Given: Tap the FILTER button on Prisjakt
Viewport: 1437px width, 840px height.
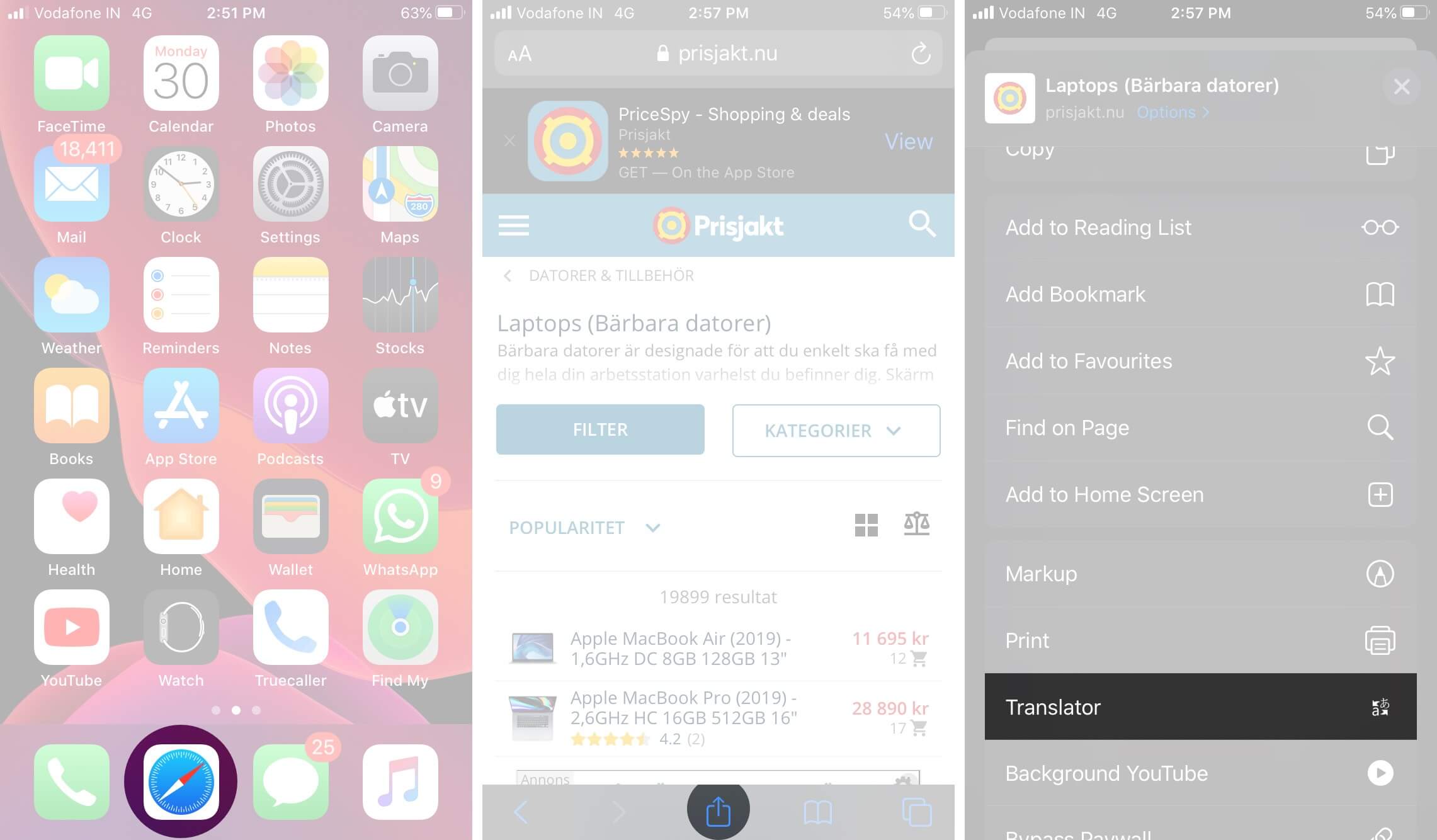Looking at the screenshot, I should 600,429.
